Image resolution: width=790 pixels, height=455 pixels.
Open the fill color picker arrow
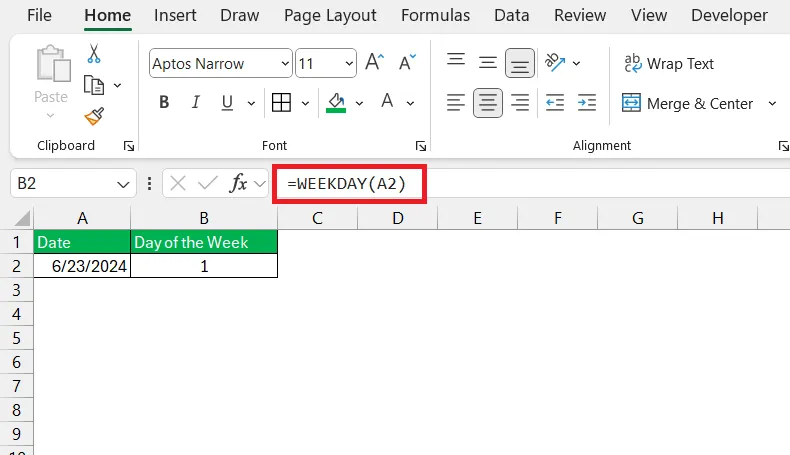click(x=359, y=103)
